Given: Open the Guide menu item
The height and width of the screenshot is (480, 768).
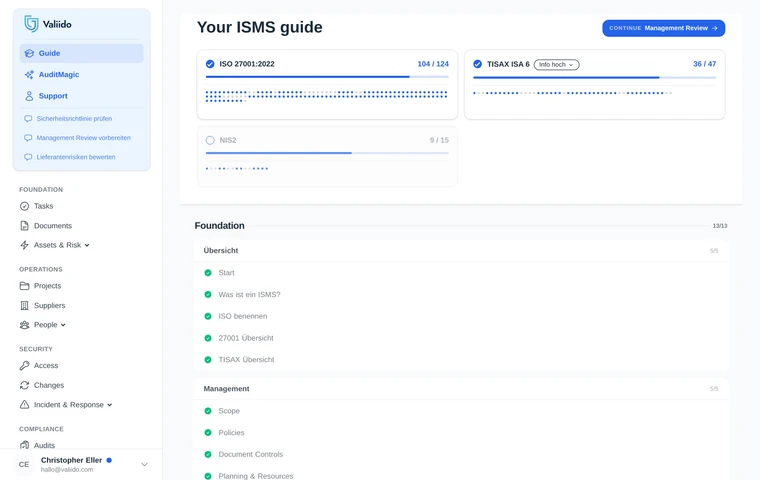Looking at the screenshot, I should (82, 53).
